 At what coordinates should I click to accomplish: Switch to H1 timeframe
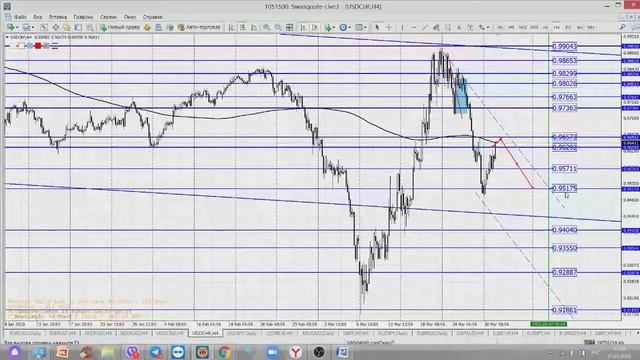546,27
